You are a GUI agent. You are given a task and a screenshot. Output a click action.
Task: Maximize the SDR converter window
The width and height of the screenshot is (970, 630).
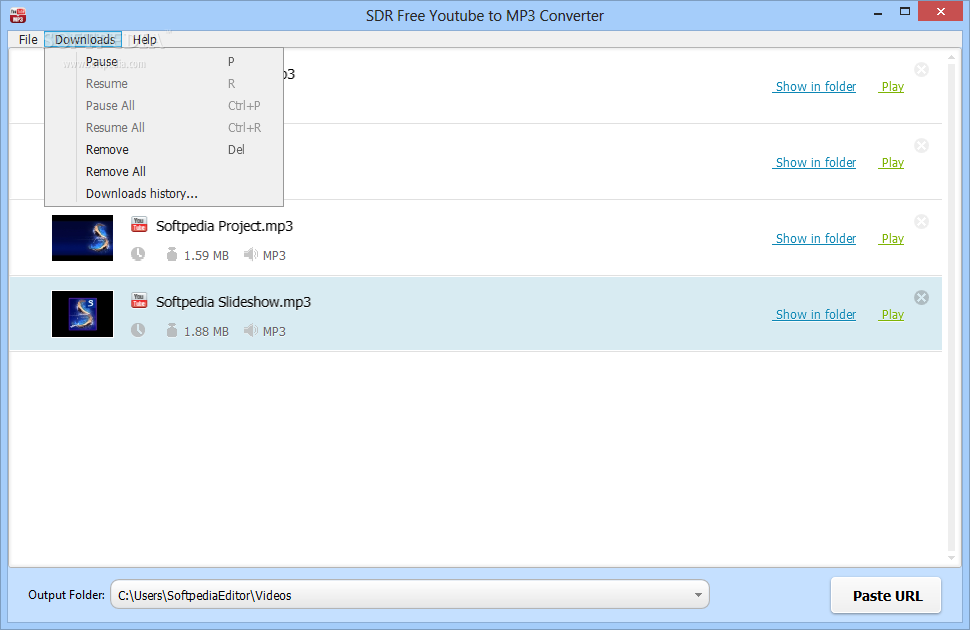tap(905, 11)
